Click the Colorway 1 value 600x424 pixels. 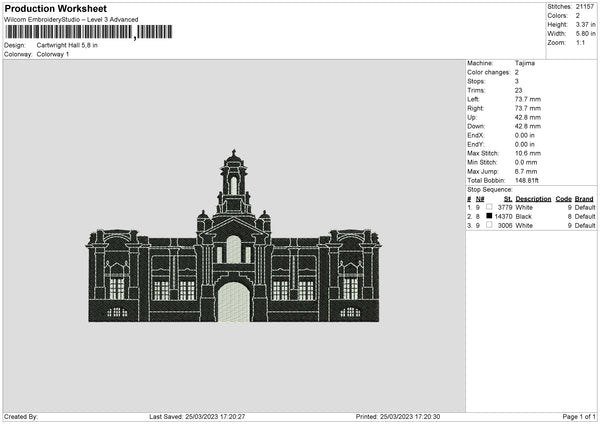pyautogui.click(x=53, y=54)
